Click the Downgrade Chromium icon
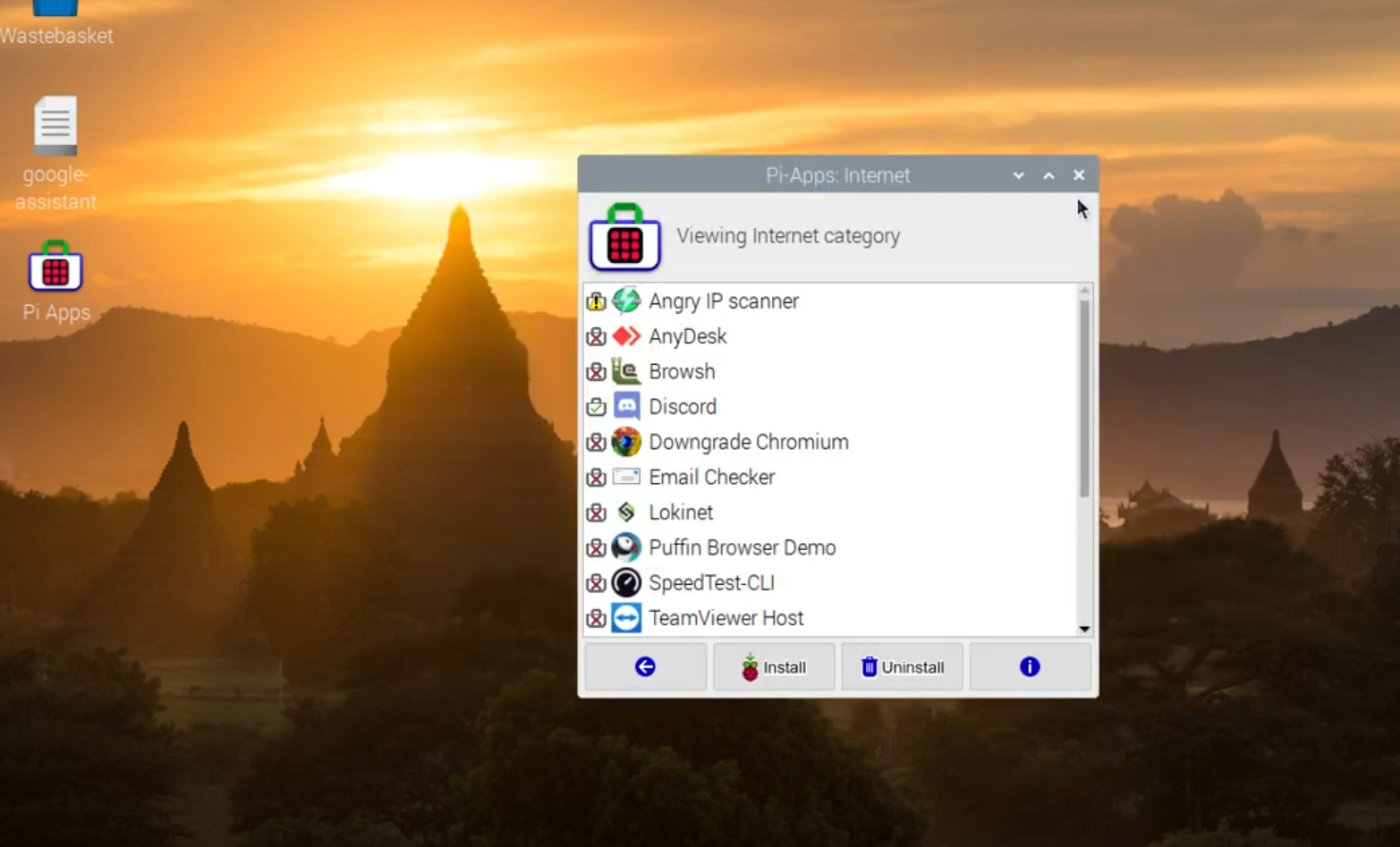The image size is (1400, 847). click(x=627, y=442)
